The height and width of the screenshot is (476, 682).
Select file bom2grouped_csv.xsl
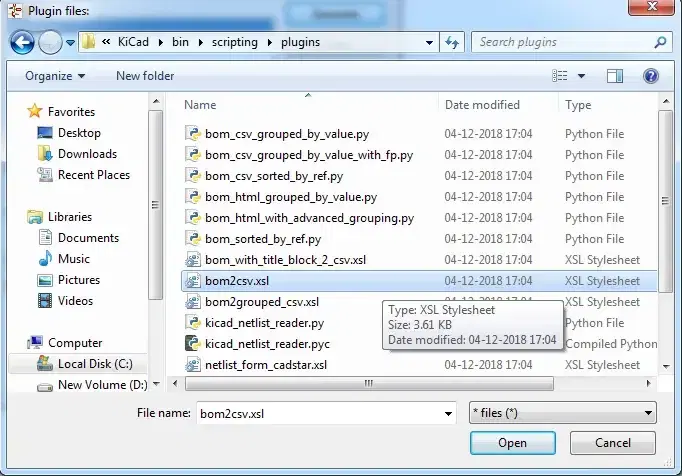click(262, 302)
